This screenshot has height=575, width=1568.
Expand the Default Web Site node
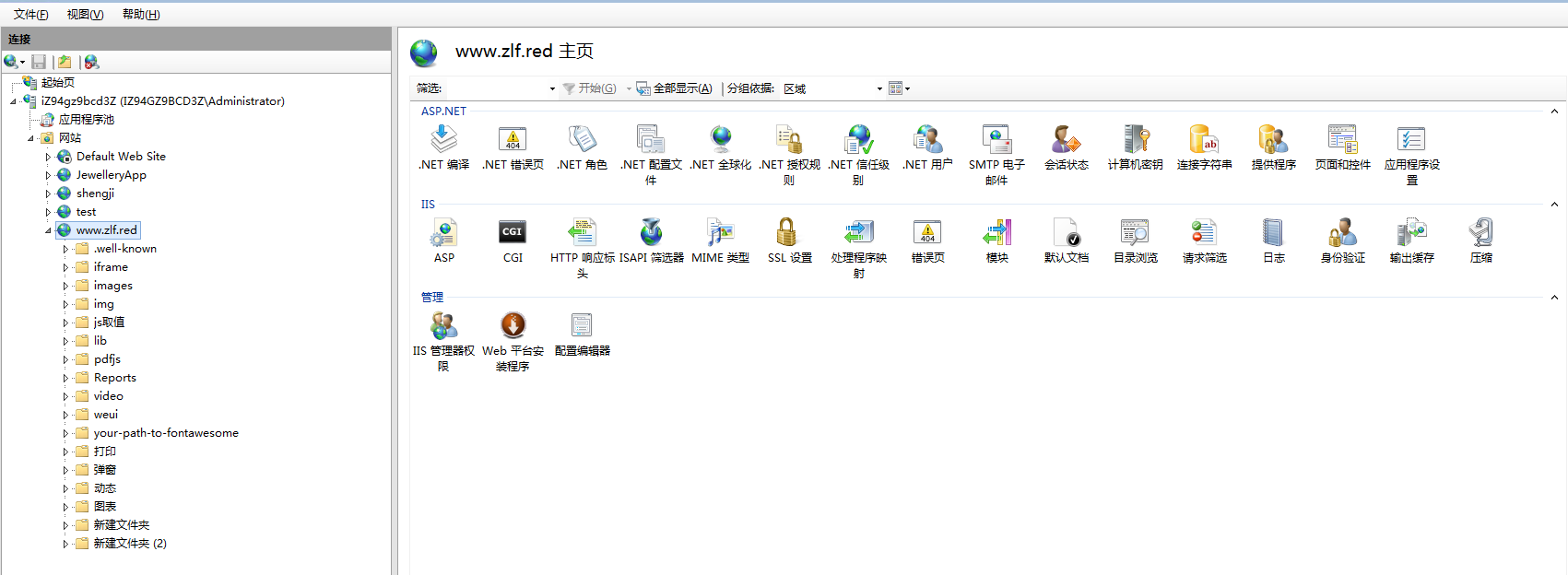[48, 157]
